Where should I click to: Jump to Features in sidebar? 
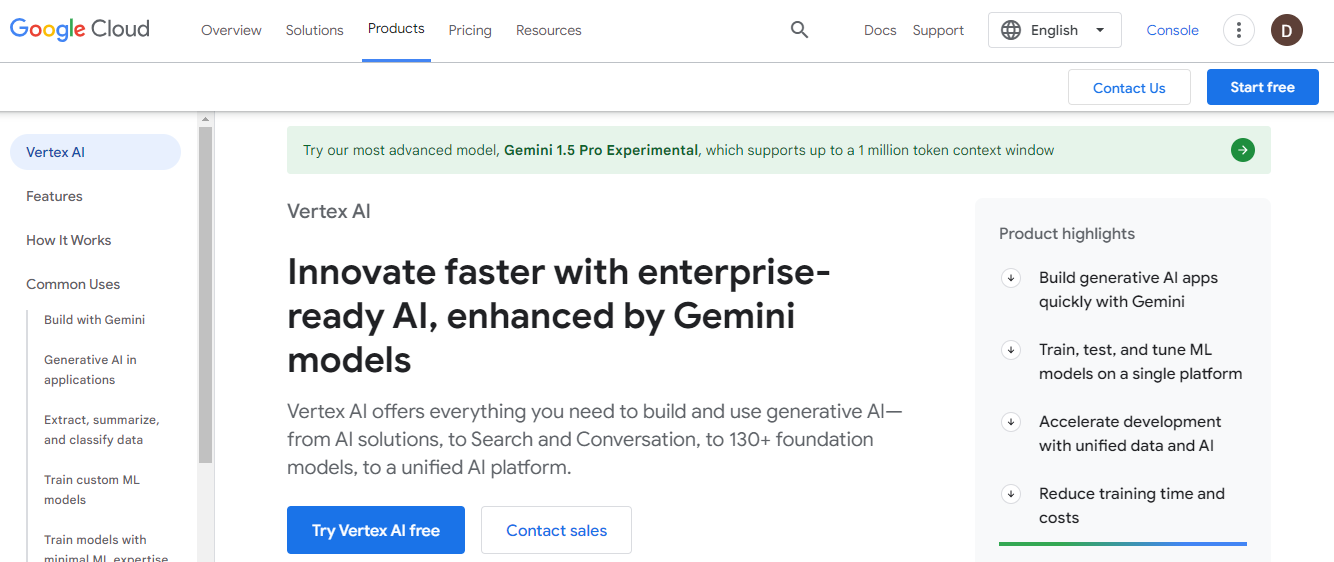point(54,196)
